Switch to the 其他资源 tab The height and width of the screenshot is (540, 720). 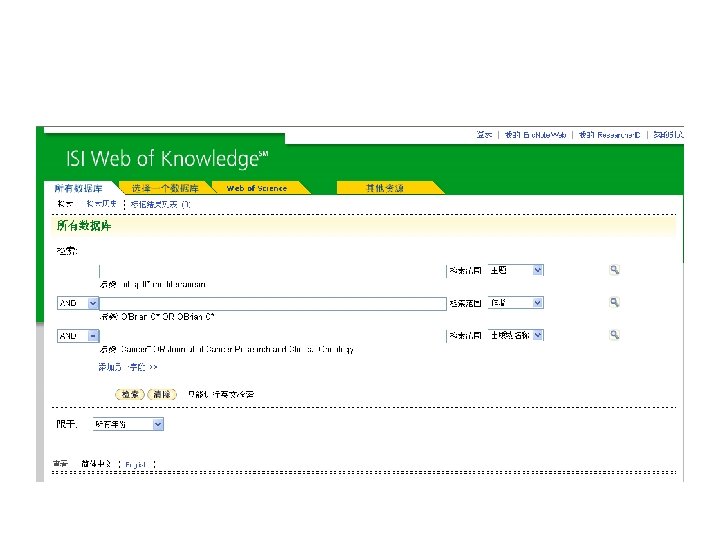pos(385,188)
